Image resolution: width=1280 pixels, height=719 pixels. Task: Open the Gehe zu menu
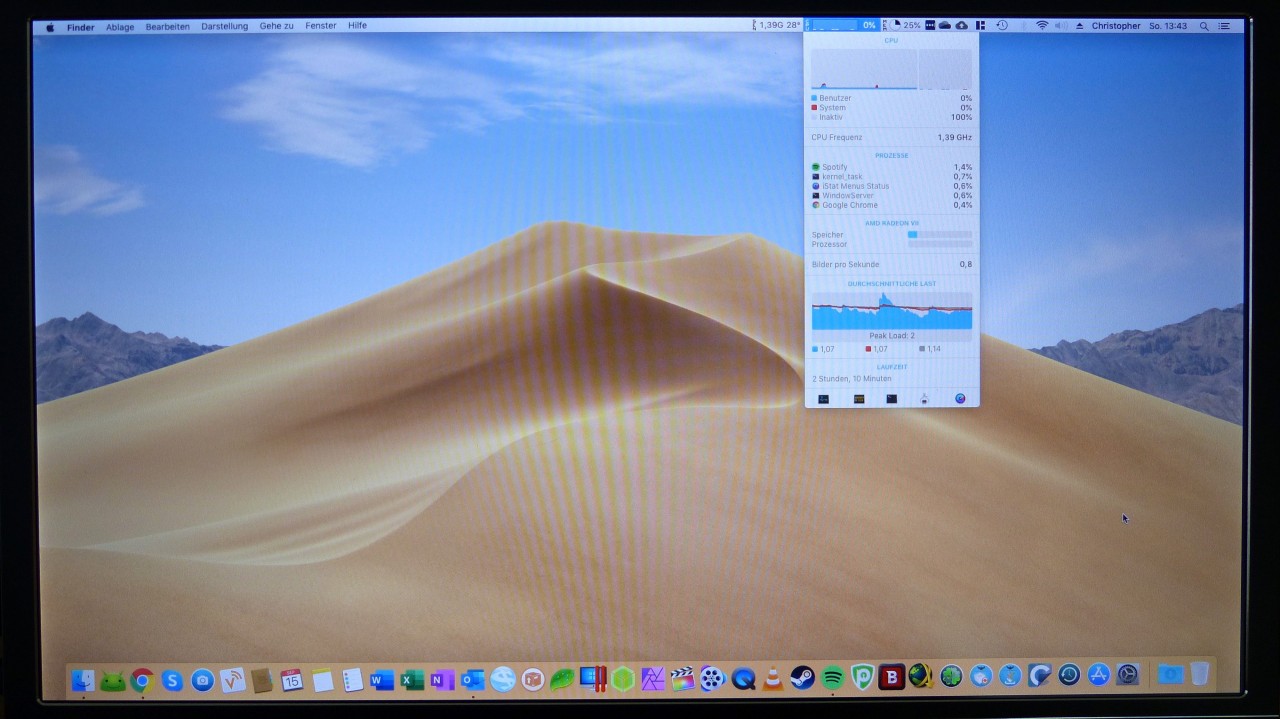[x=277, y=26]
